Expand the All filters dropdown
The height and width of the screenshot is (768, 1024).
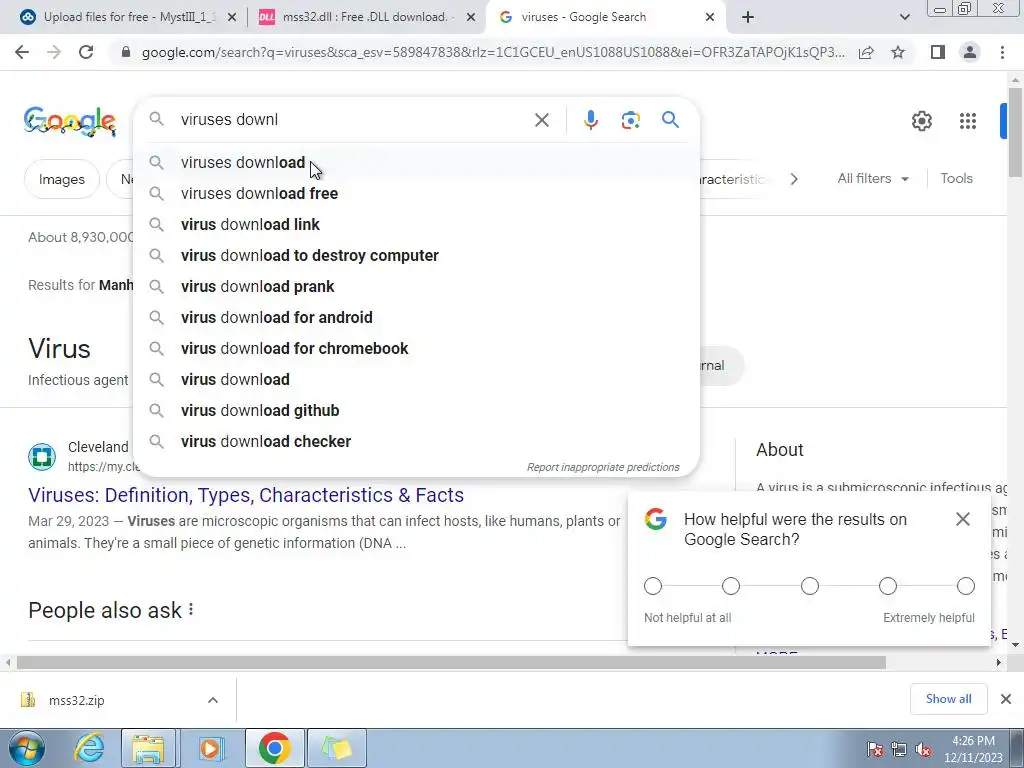coord(872,178)
